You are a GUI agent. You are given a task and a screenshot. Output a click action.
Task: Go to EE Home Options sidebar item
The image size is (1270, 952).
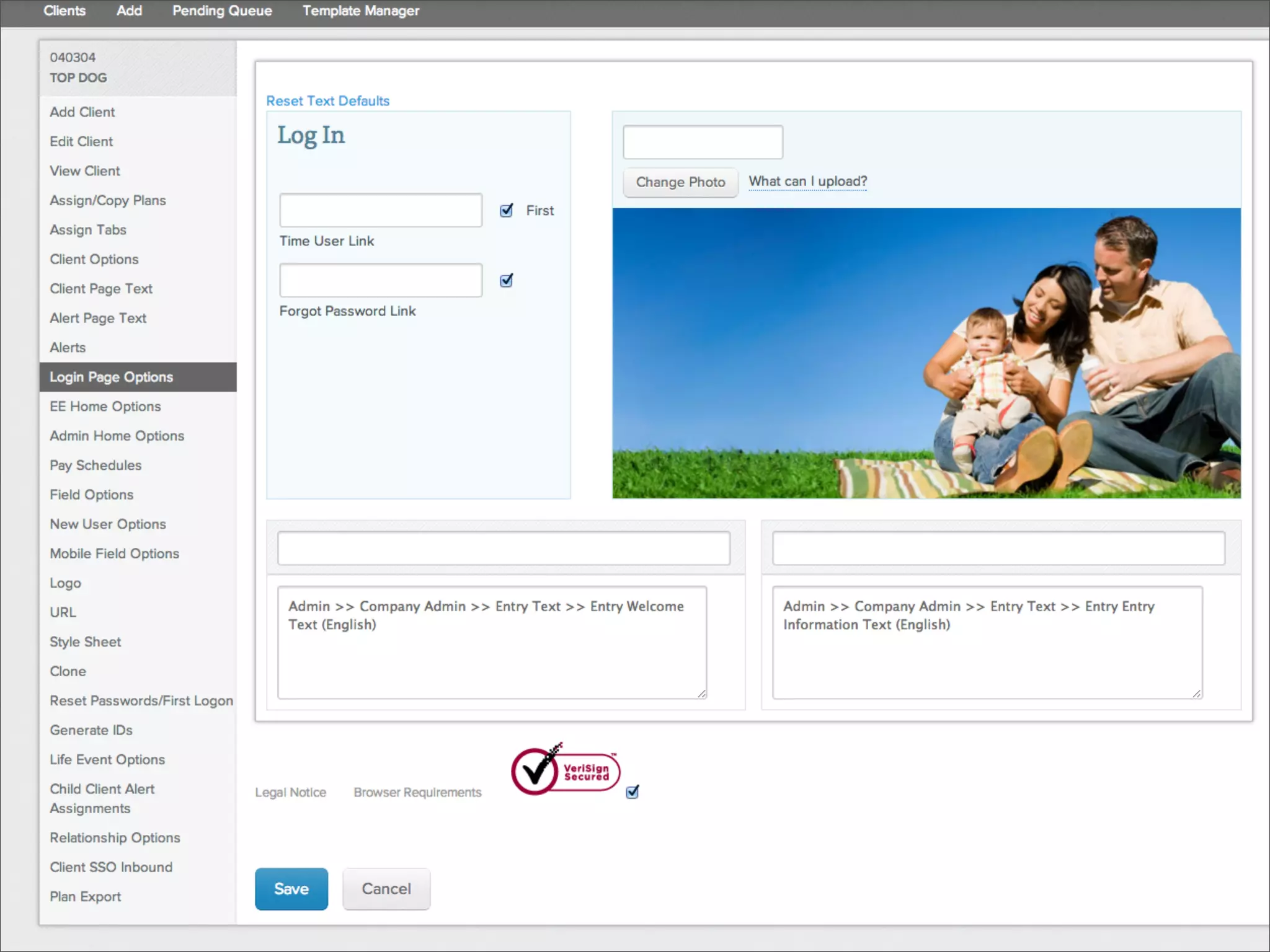tap(105, 407)
